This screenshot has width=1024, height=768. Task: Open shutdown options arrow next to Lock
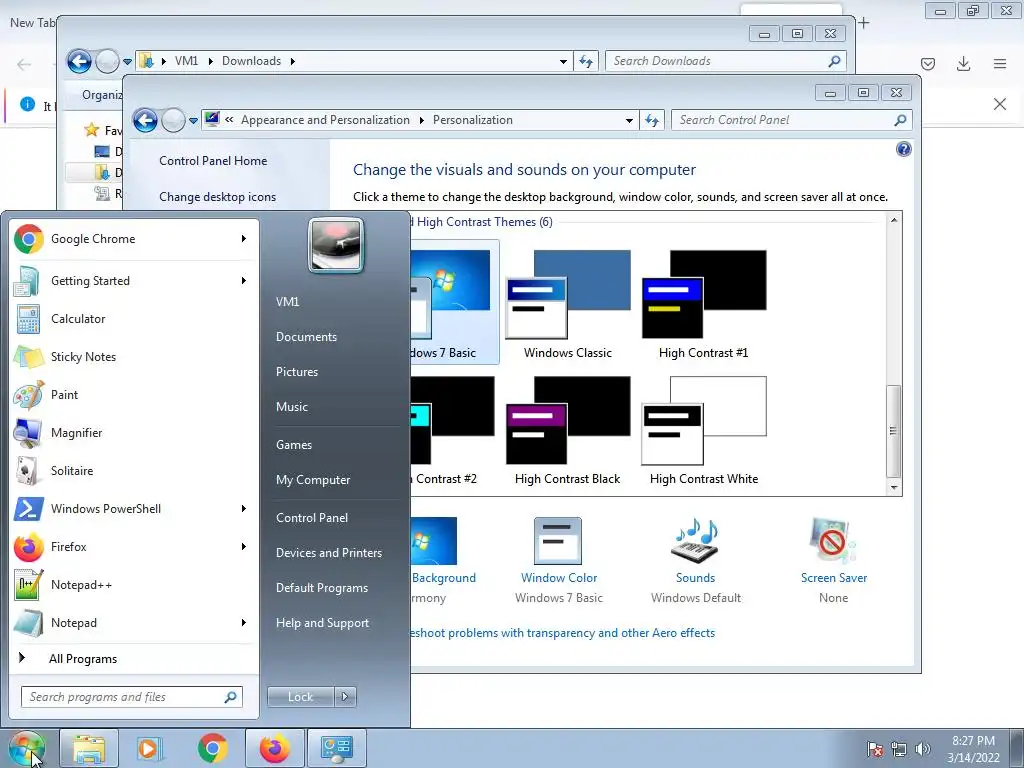point(345,697)
